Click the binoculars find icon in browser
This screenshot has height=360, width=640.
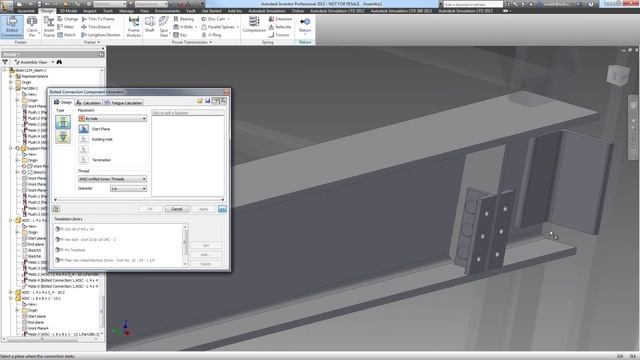(59, 62)
